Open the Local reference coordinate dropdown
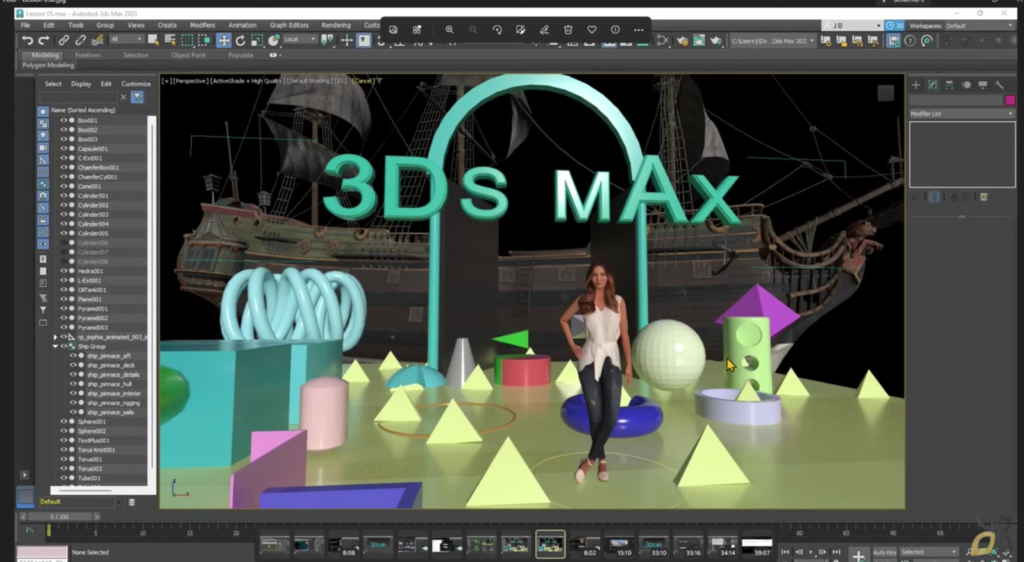This screenshot has width=1024, height=562. (300, 40)
